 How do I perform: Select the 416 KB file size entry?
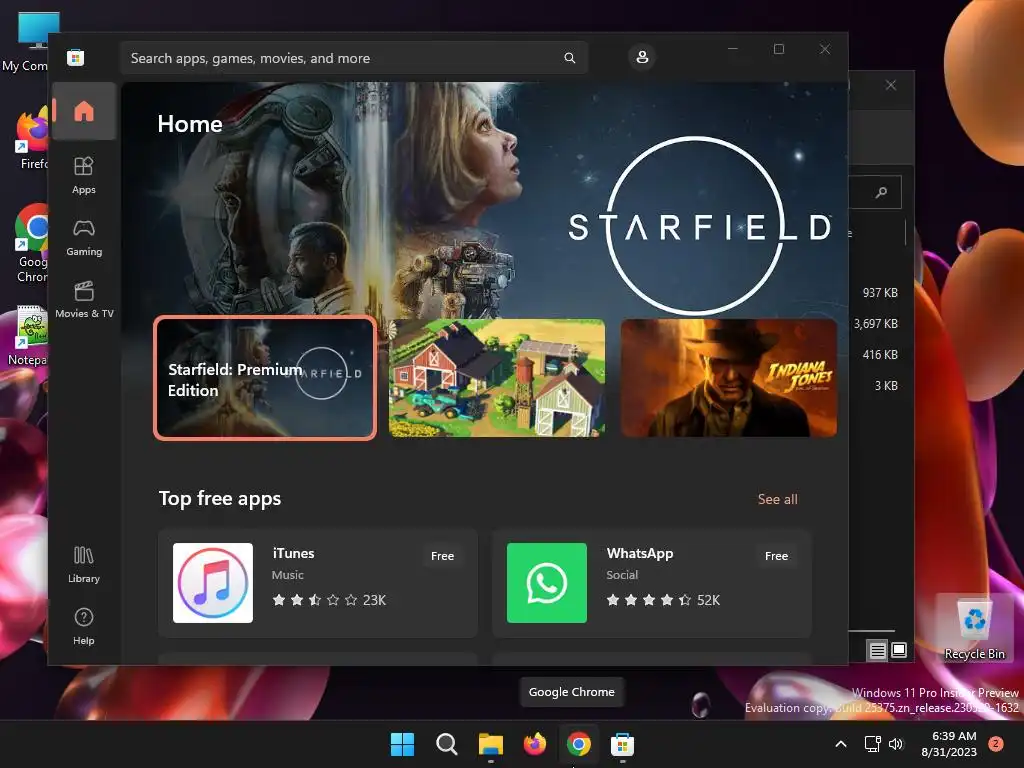coord(880,355)
